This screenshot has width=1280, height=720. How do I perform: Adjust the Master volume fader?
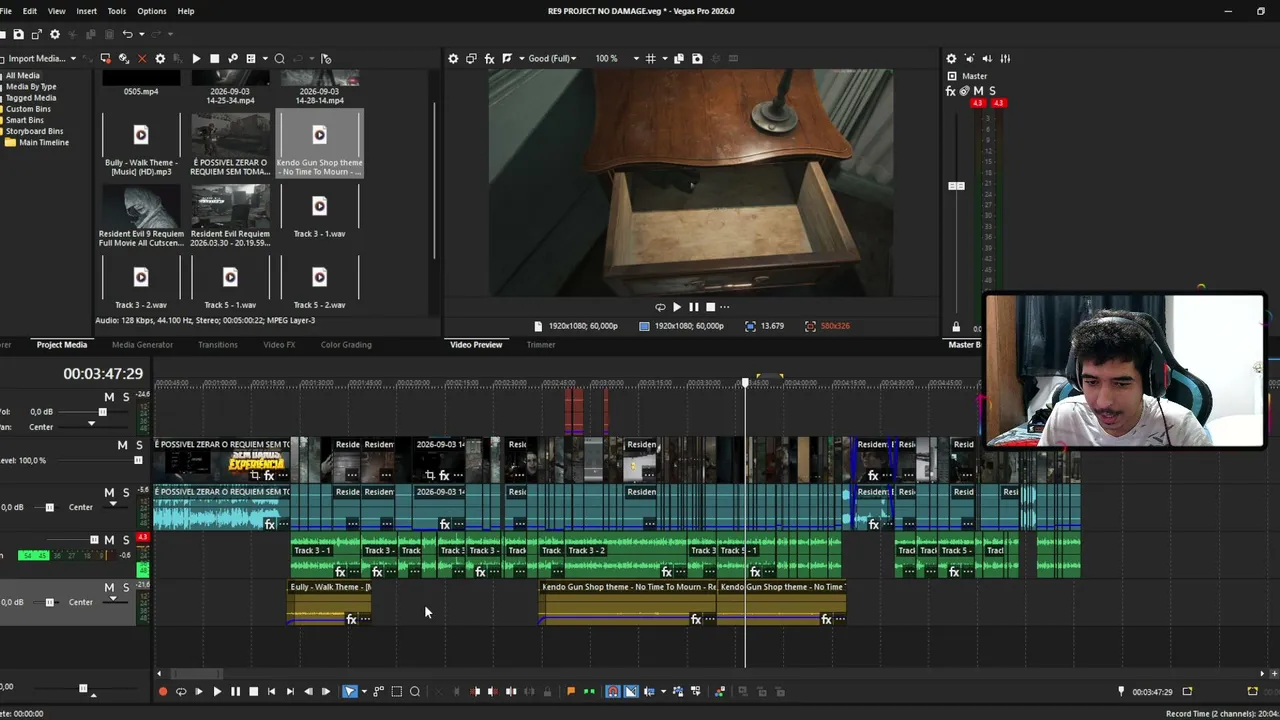956,186
